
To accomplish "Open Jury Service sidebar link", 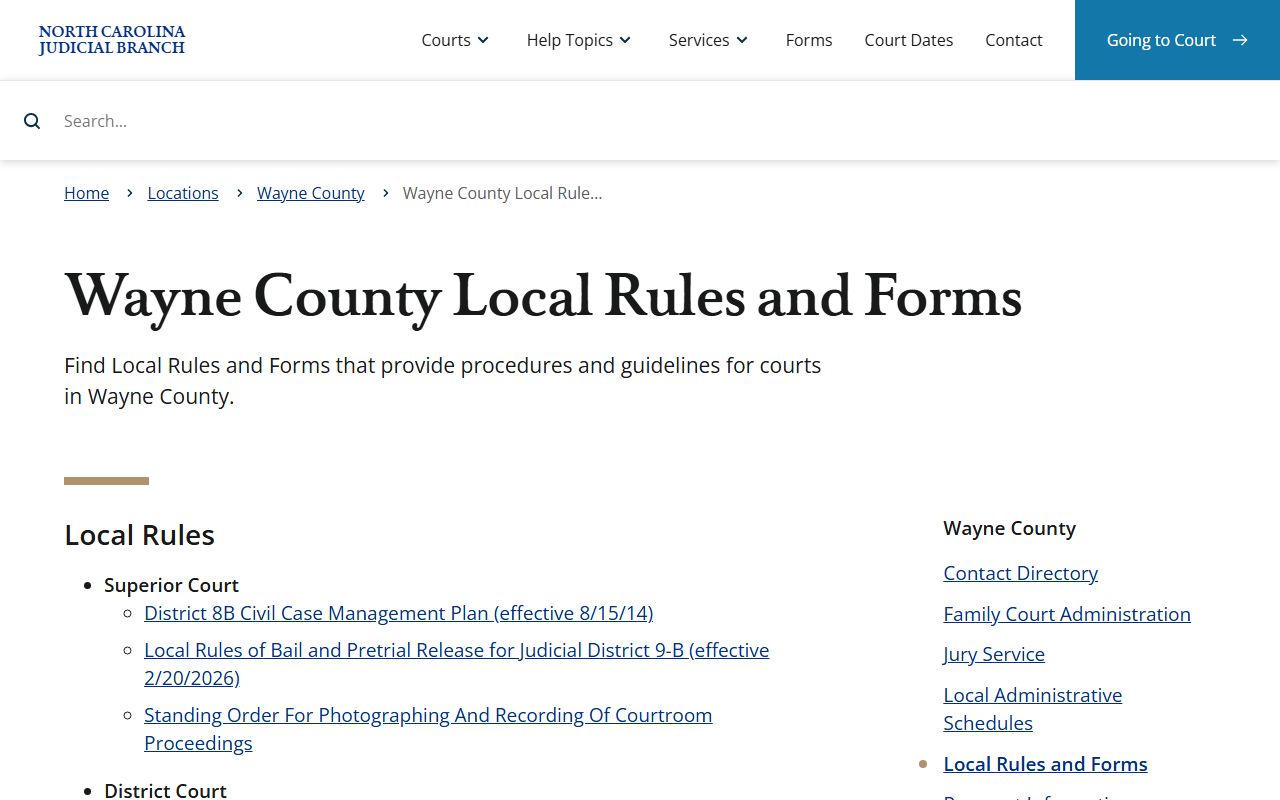I will (994, 654).
